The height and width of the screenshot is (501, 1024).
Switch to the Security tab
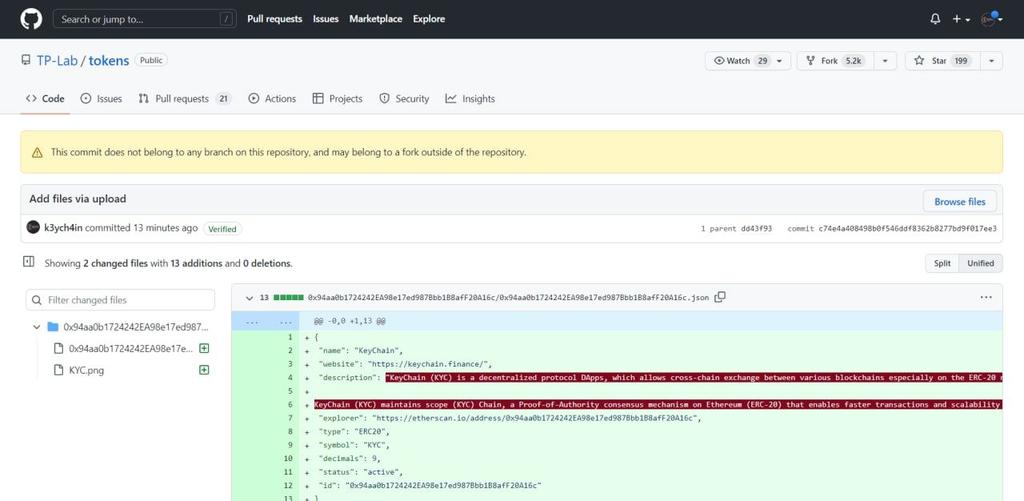tap(404, 99)
